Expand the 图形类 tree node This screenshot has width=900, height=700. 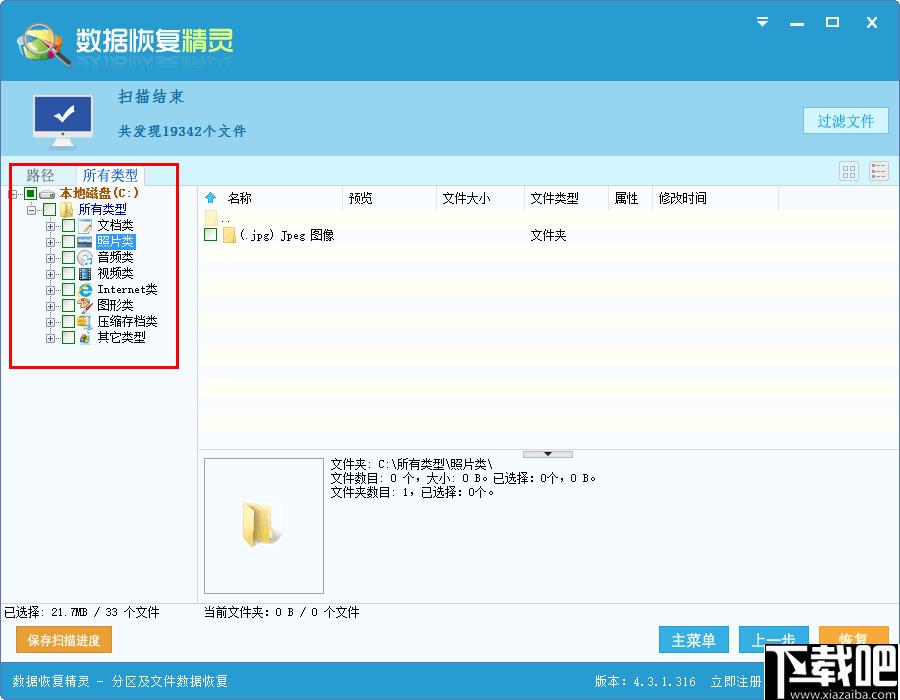click(x=51, y=306)
